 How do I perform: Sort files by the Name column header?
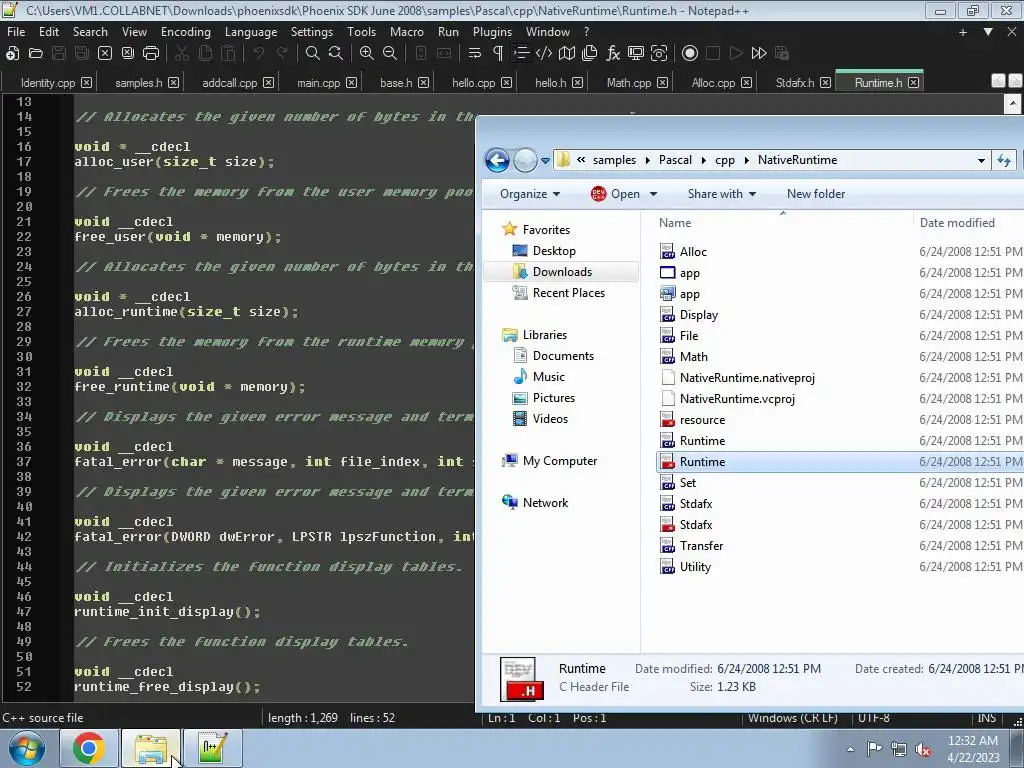point(782,223)
